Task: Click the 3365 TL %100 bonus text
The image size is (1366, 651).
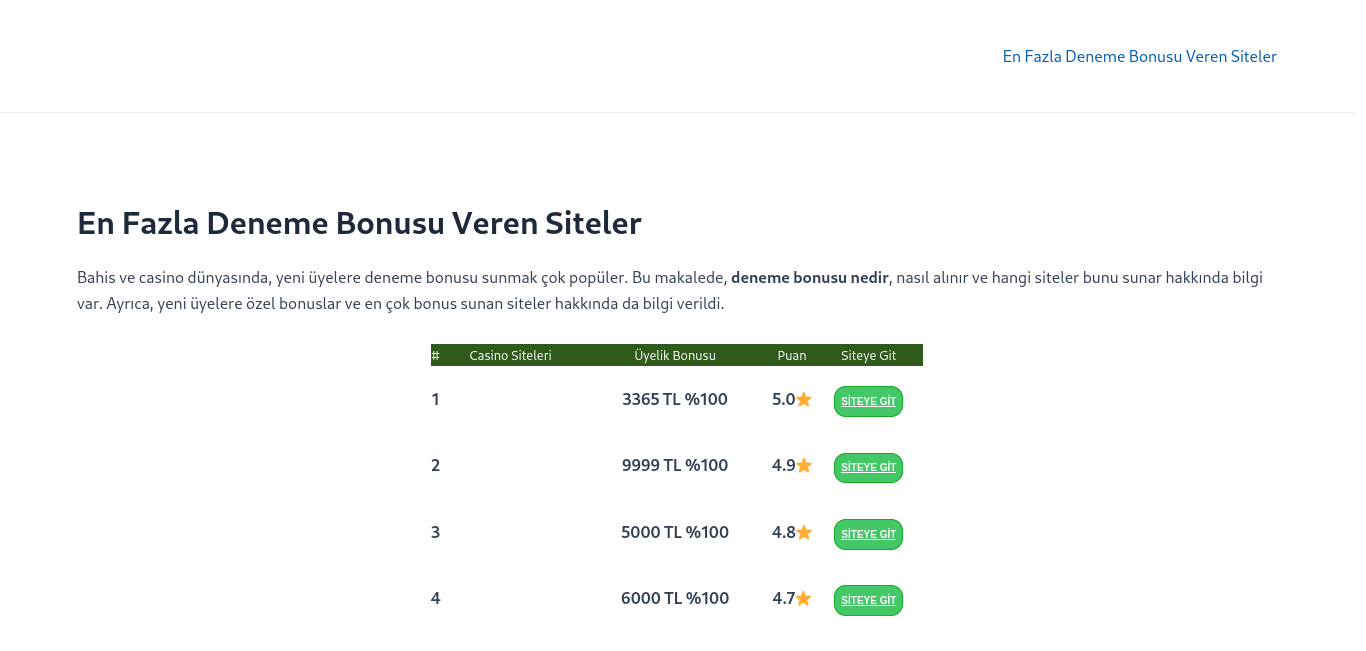Action: tap(675, 400)
